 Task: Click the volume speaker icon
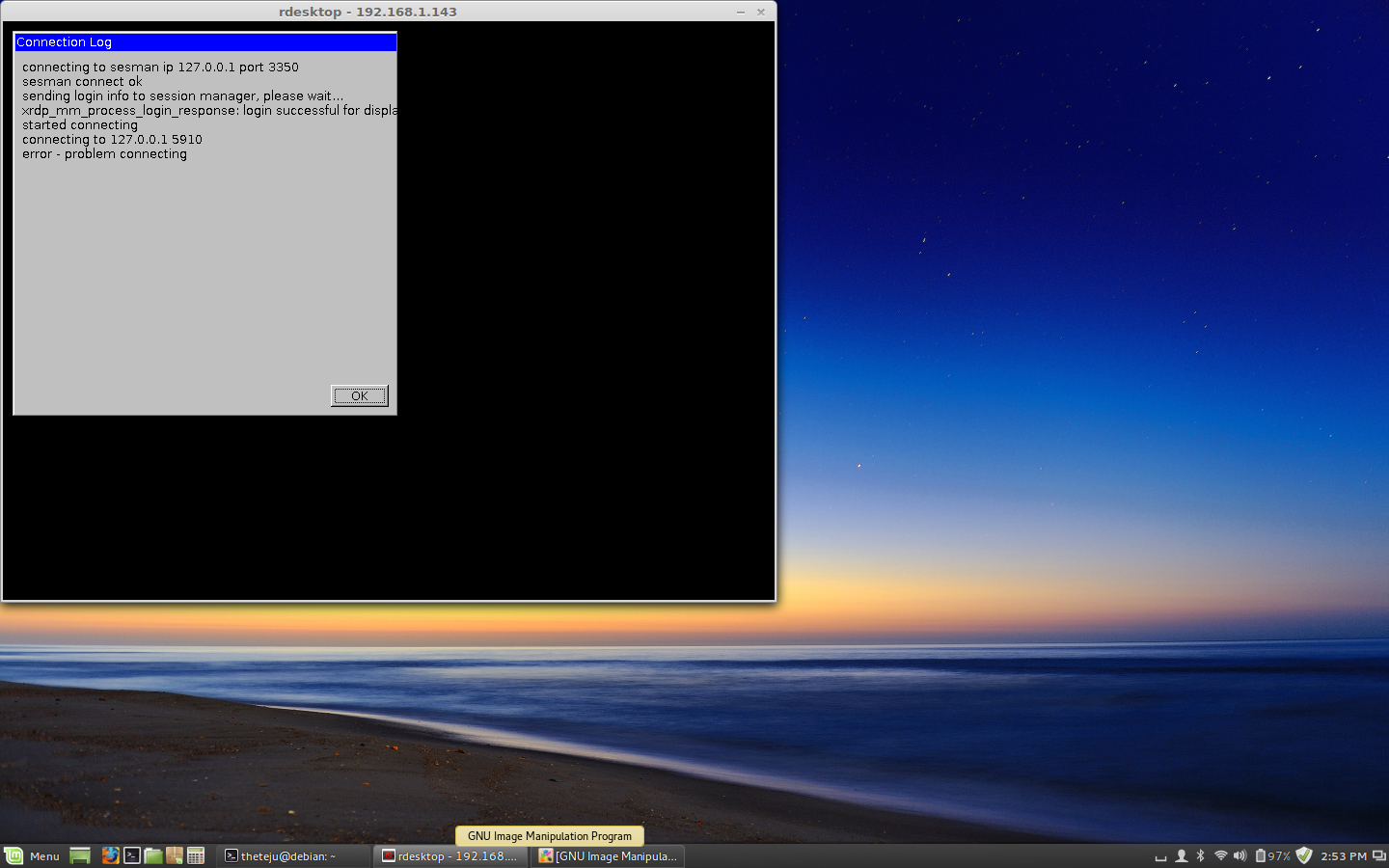coord(1240,855)
